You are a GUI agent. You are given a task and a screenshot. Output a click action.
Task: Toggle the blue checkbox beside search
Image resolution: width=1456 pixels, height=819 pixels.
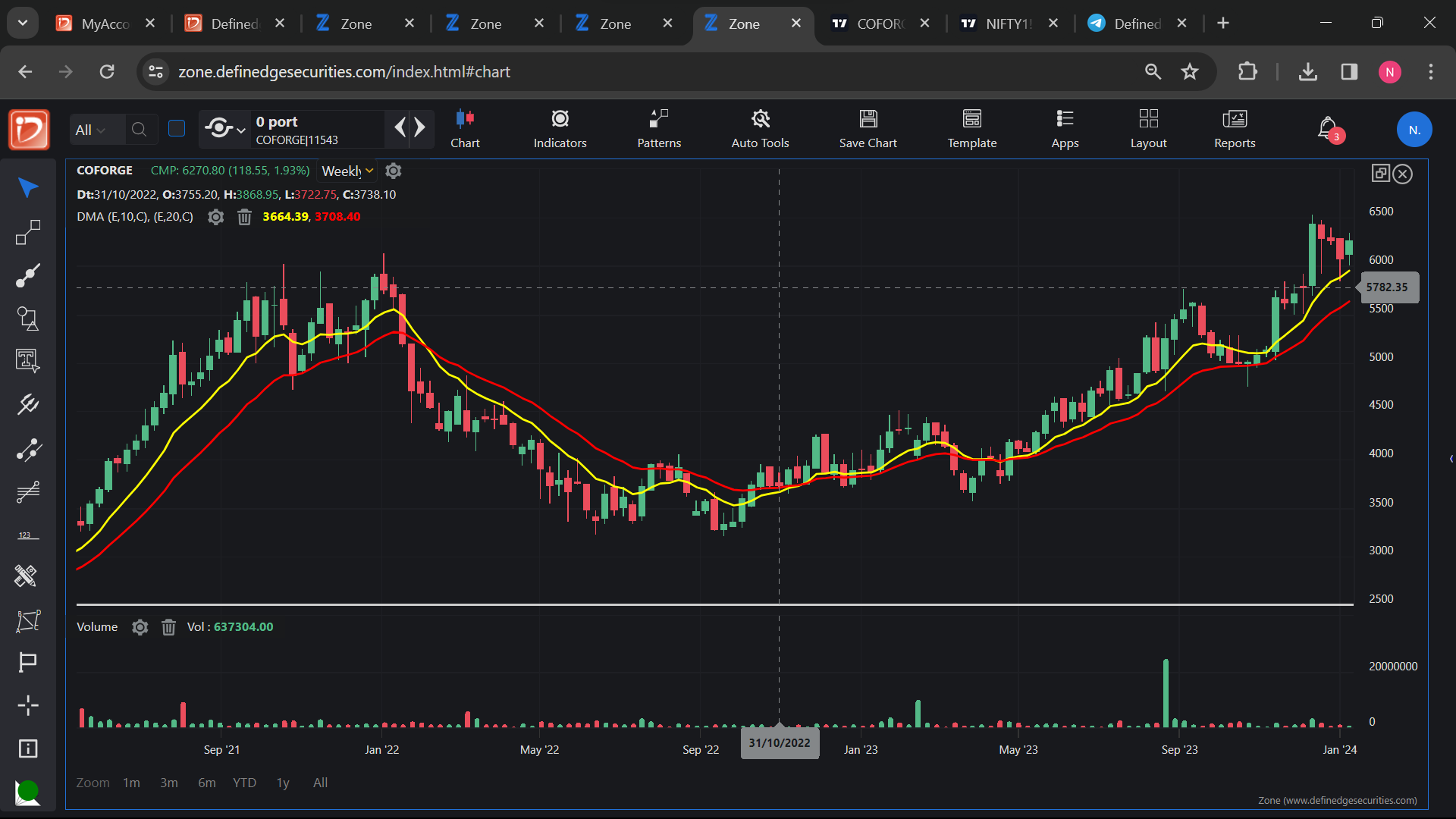[177, 129]
